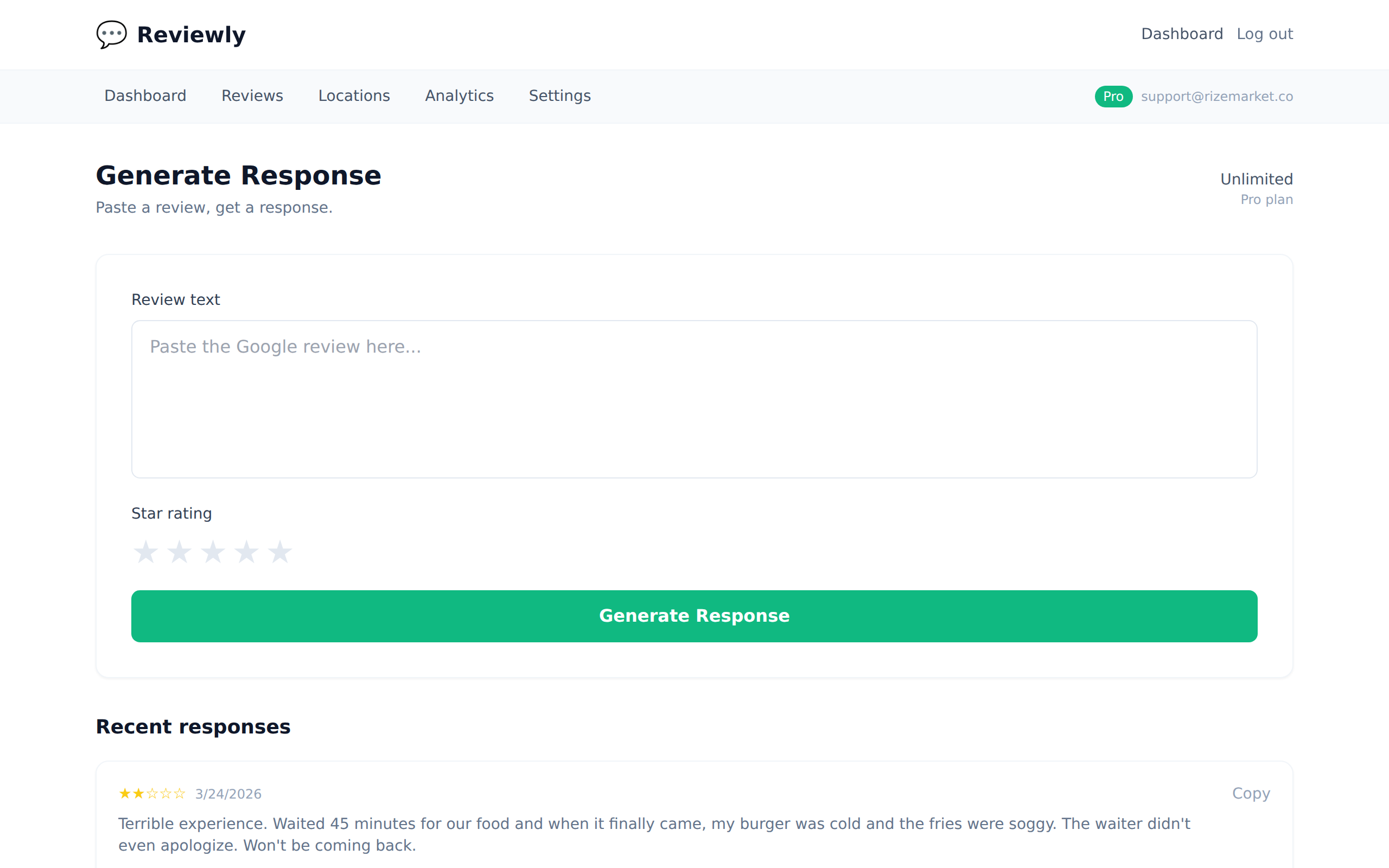Click the Generate Response button
Screen dimensions: 1389x868
(x=694, y=615)
